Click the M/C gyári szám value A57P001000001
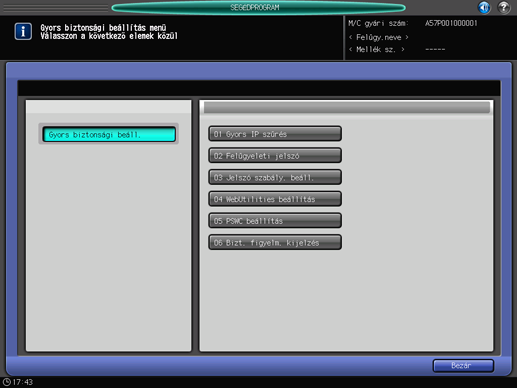The width and height of the screenshot is (517, 388). [451, 23]
